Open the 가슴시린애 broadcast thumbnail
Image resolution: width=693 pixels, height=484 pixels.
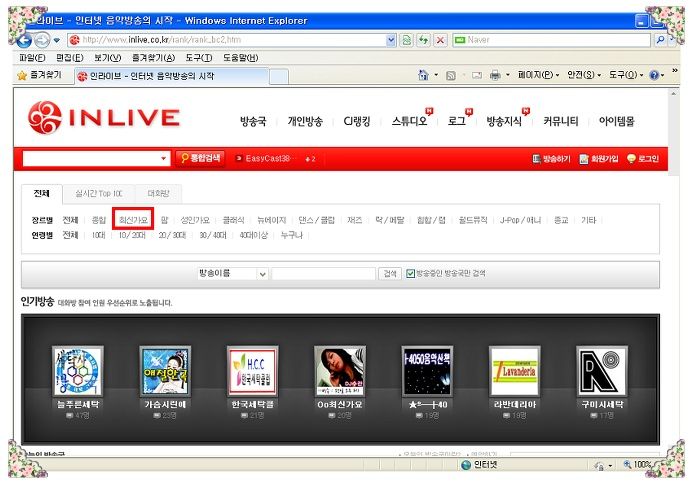click(165, 371)
